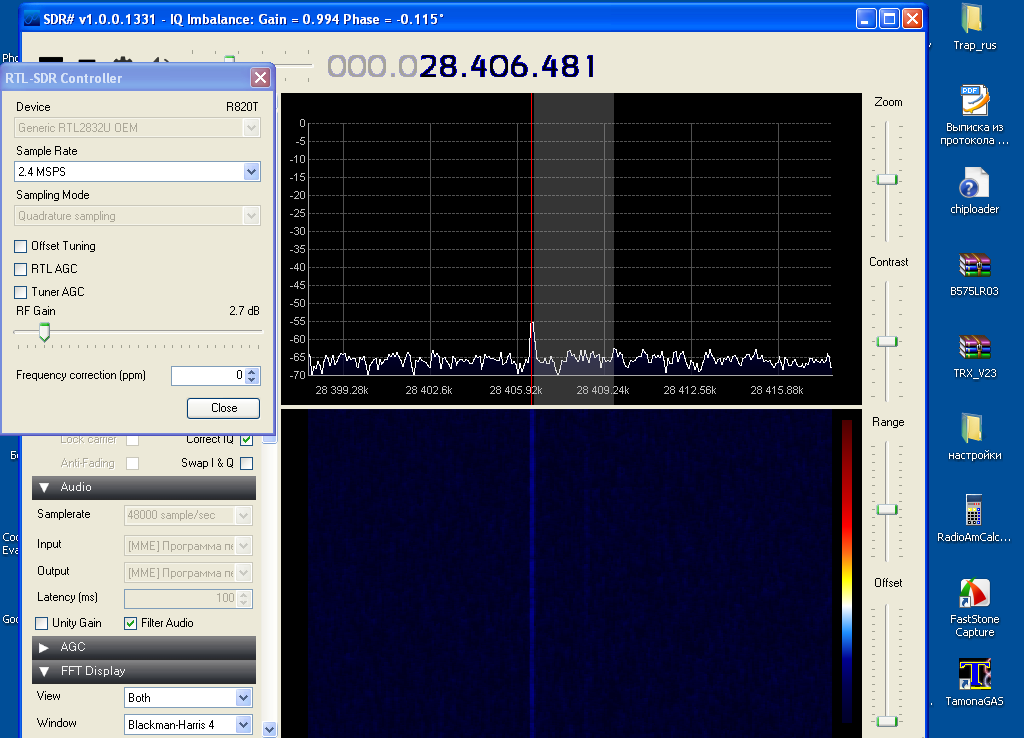
Task: Open the B575LR03 archive icon
Action: 973,266
